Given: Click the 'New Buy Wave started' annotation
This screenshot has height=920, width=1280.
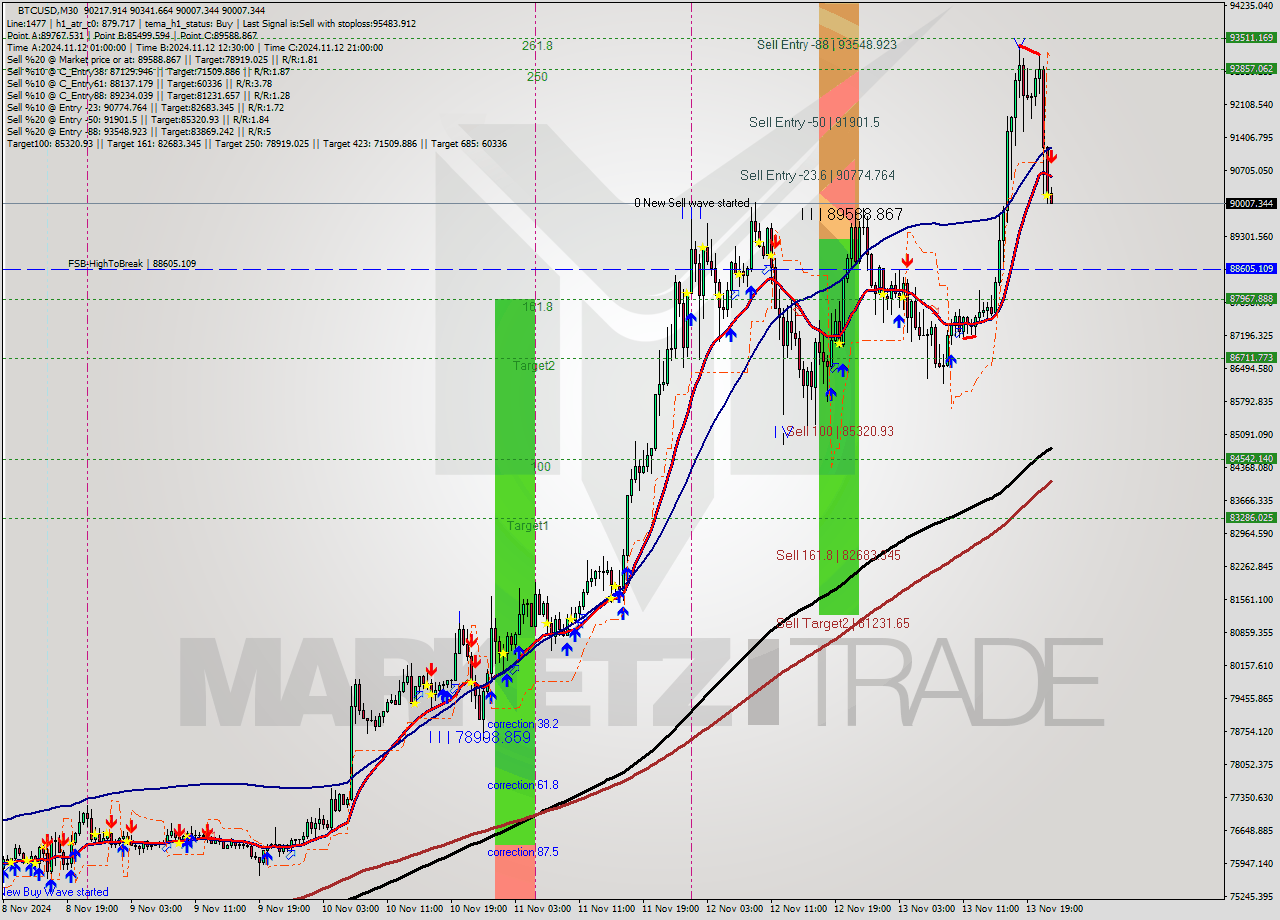Looking at the screenshot, I should [55, 892].
